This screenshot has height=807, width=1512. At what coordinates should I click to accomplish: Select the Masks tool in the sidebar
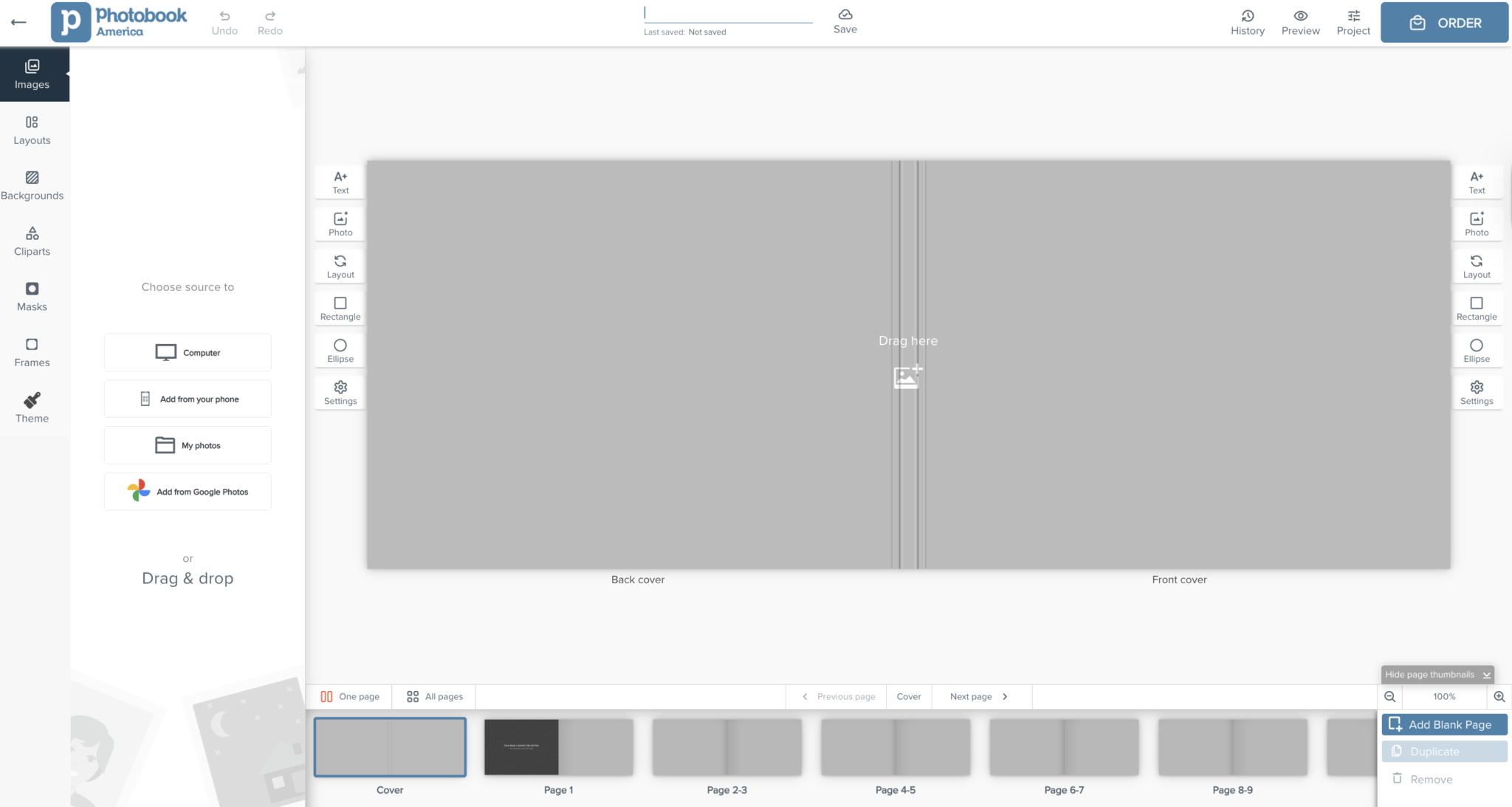click(32, 296)
